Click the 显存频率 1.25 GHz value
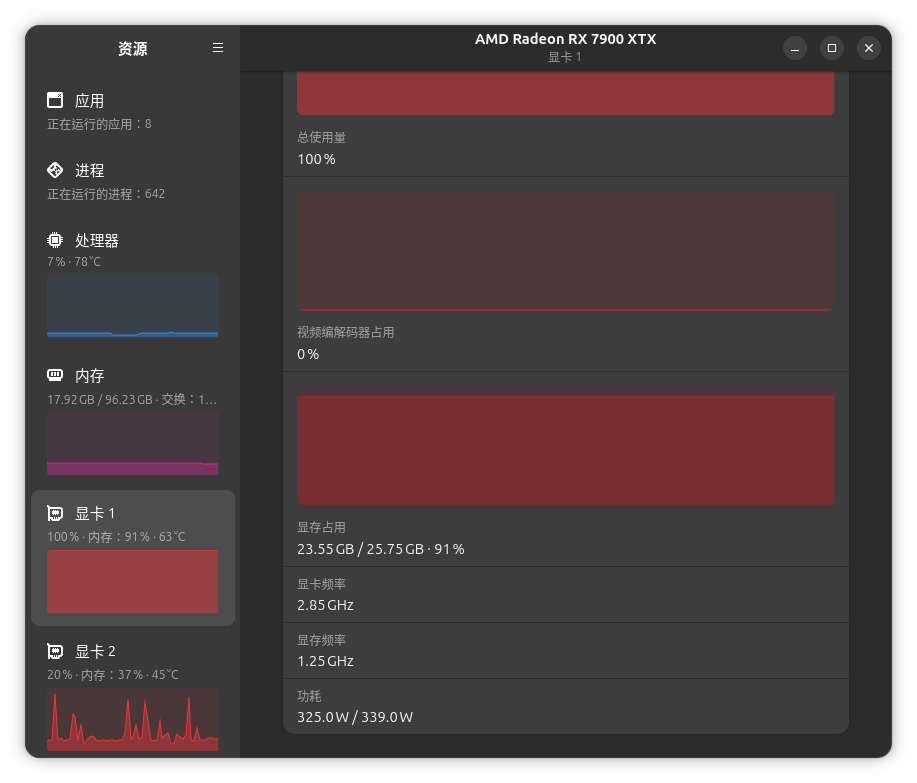The image size is (917, 783). pyautogui.click(x=325, y=661)
